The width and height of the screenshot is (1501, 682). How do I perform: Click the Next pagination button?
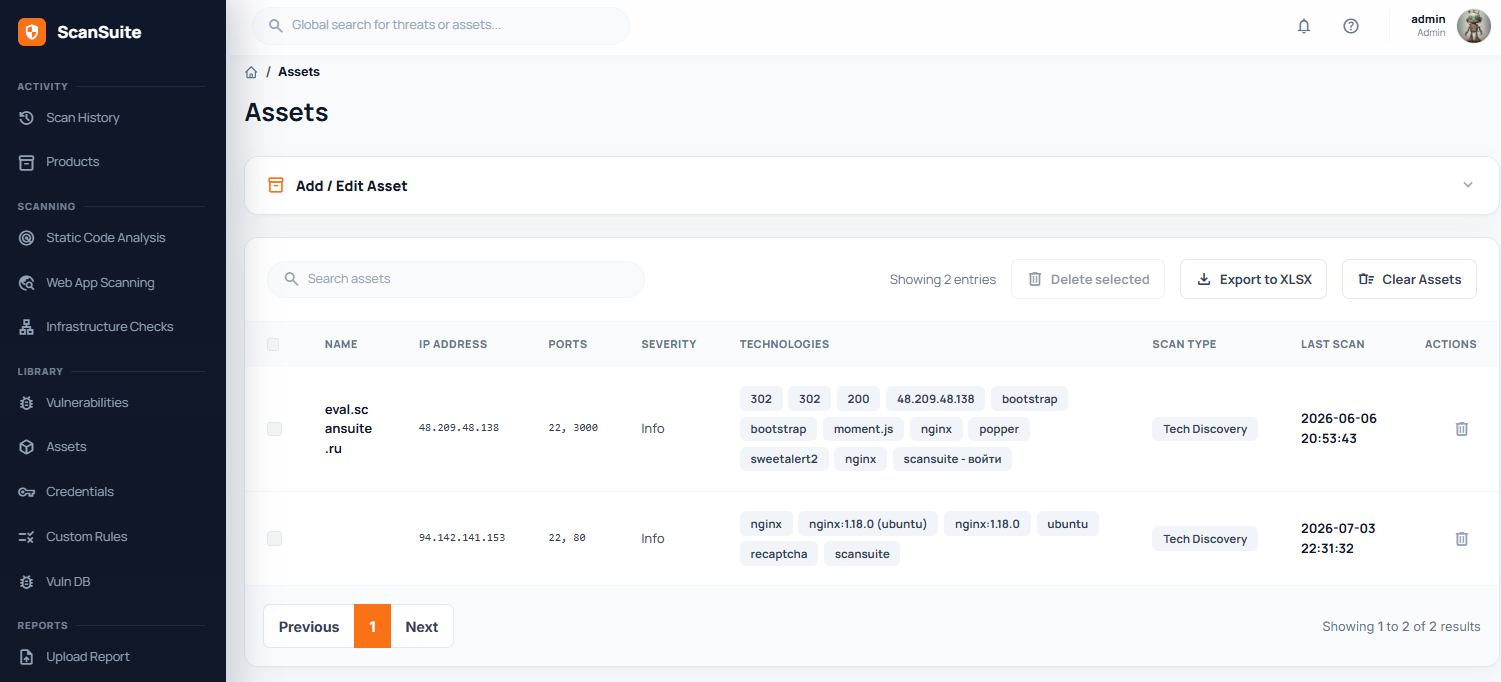[422, 626]
